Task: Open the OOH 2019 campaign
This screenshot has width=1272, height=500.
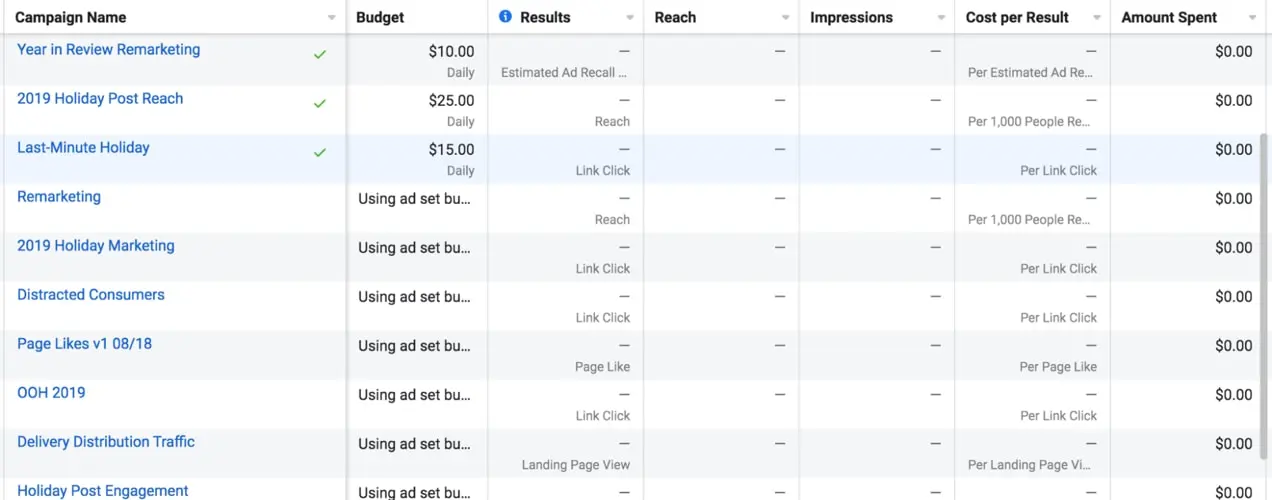Action: click(51, 393)
